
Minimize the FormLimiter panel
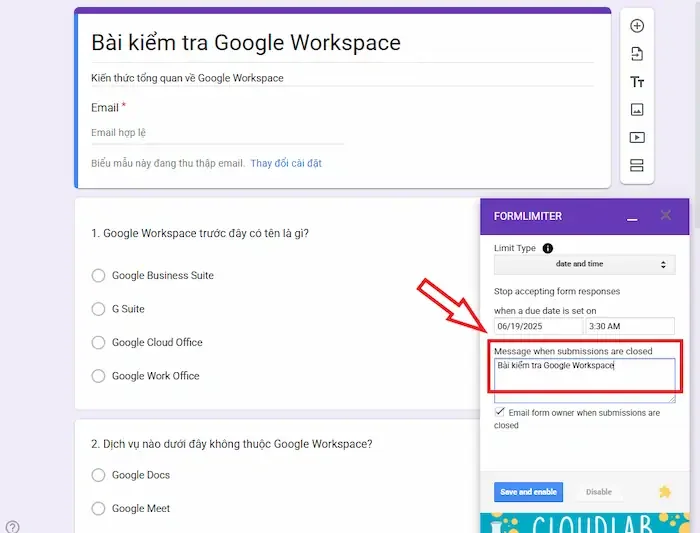(x=632, y=219)
